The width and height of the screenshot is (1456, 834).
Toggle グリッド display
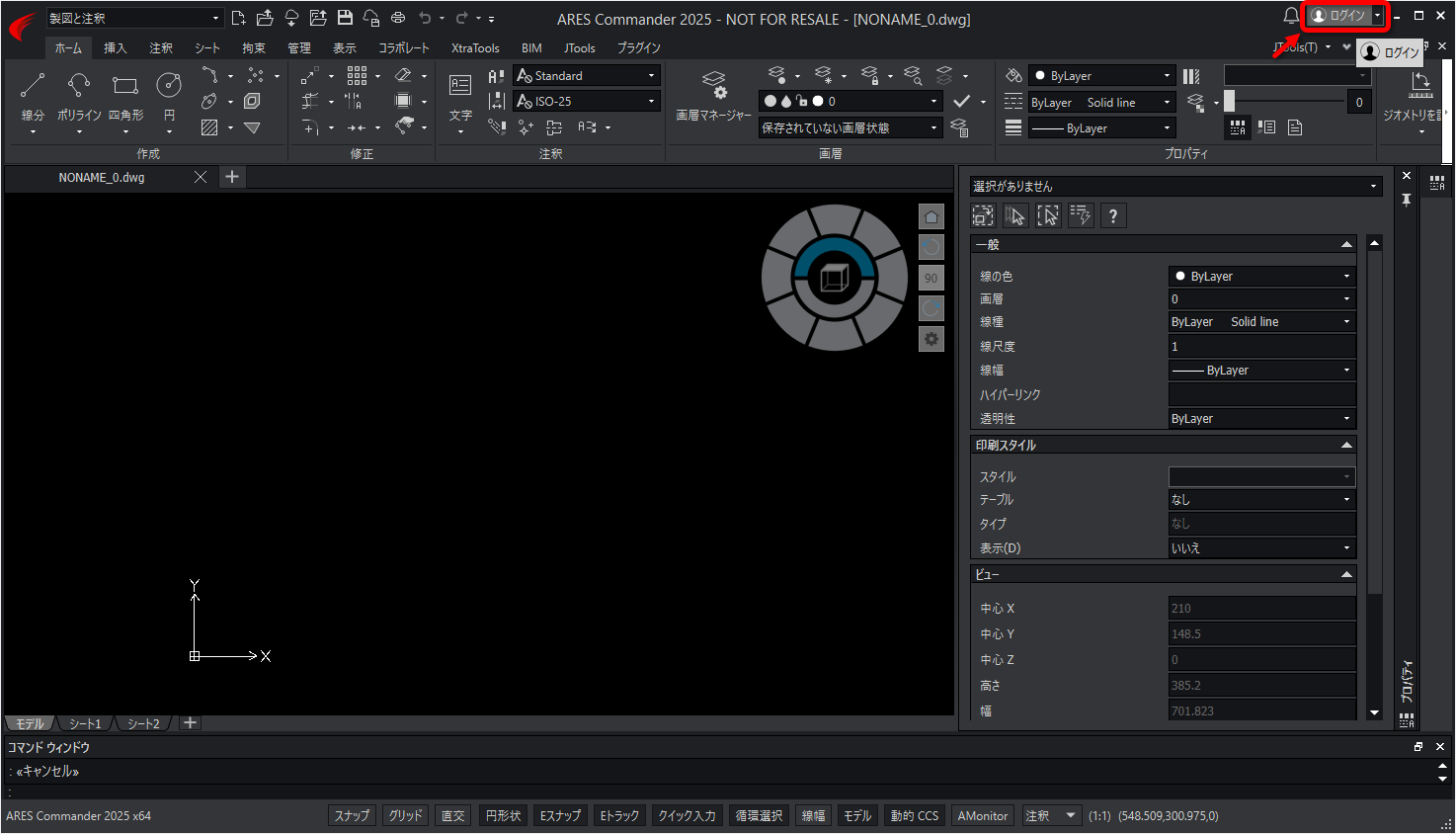405,815
